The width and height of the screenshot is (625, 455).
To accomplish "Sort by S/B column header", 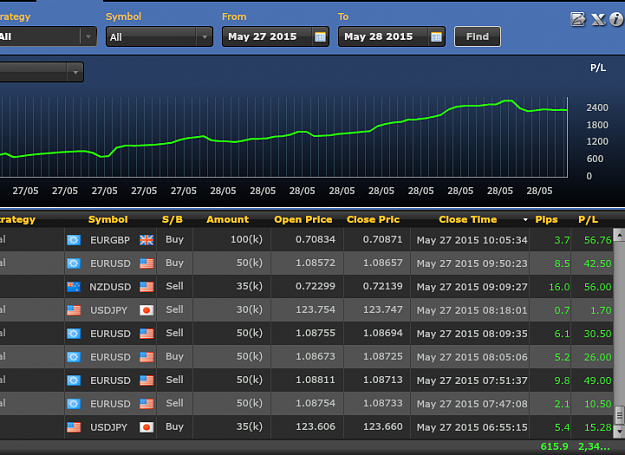I will [x=172, y=220].
